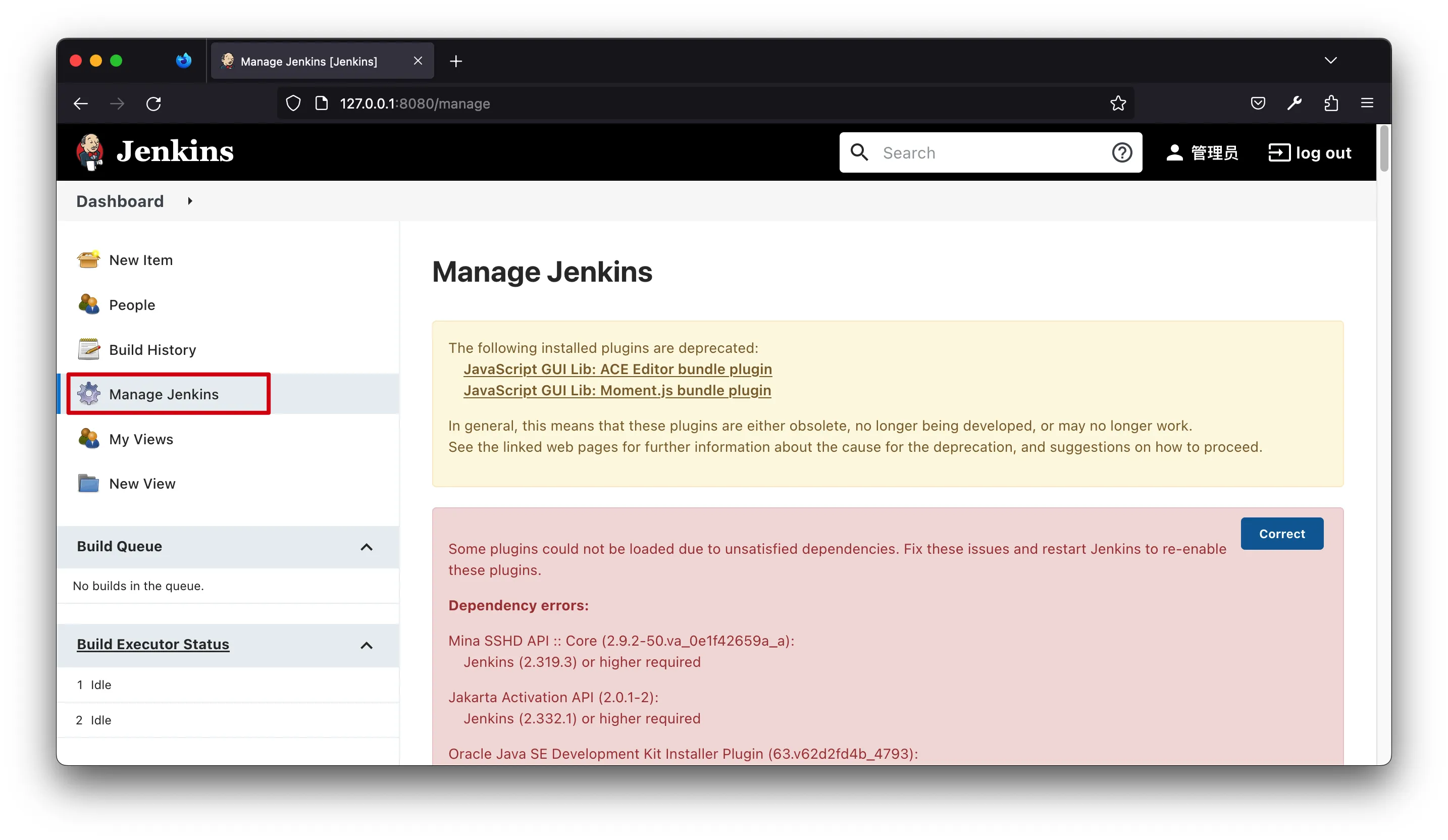
Task: Click the save to Pocket icon
Action: tap(1258, 103)
